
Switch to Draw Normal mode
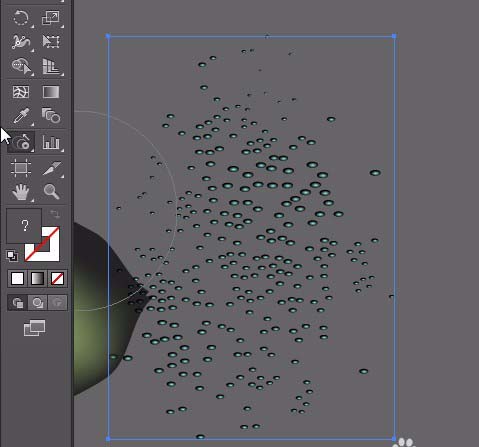(x=18, y=303)
